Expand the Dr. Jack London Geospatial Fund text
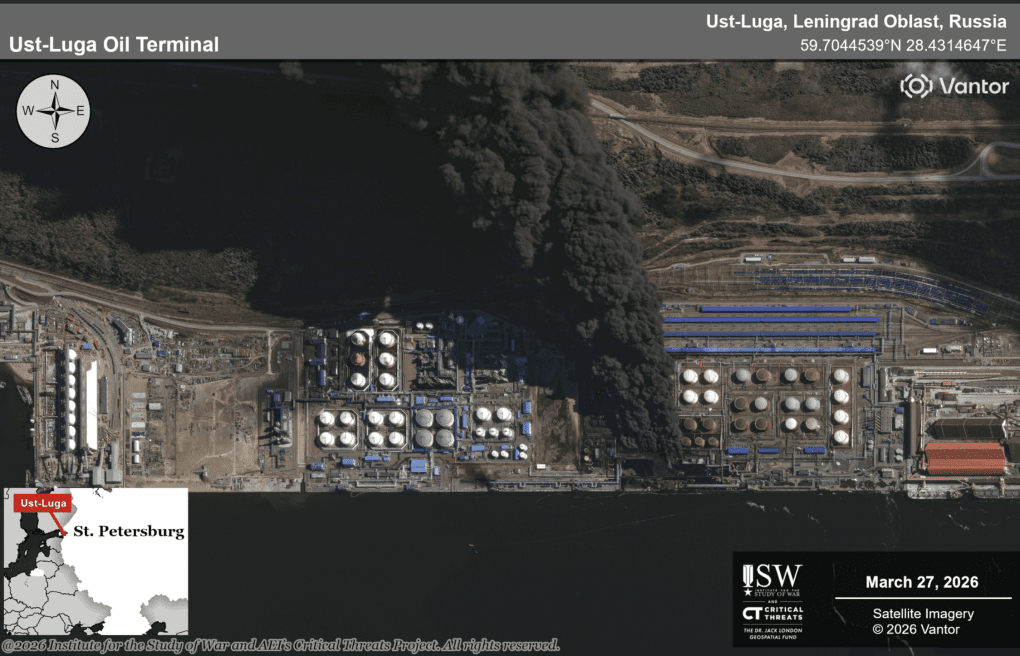Screen dimensions: 1020x656 coord(774,632)
